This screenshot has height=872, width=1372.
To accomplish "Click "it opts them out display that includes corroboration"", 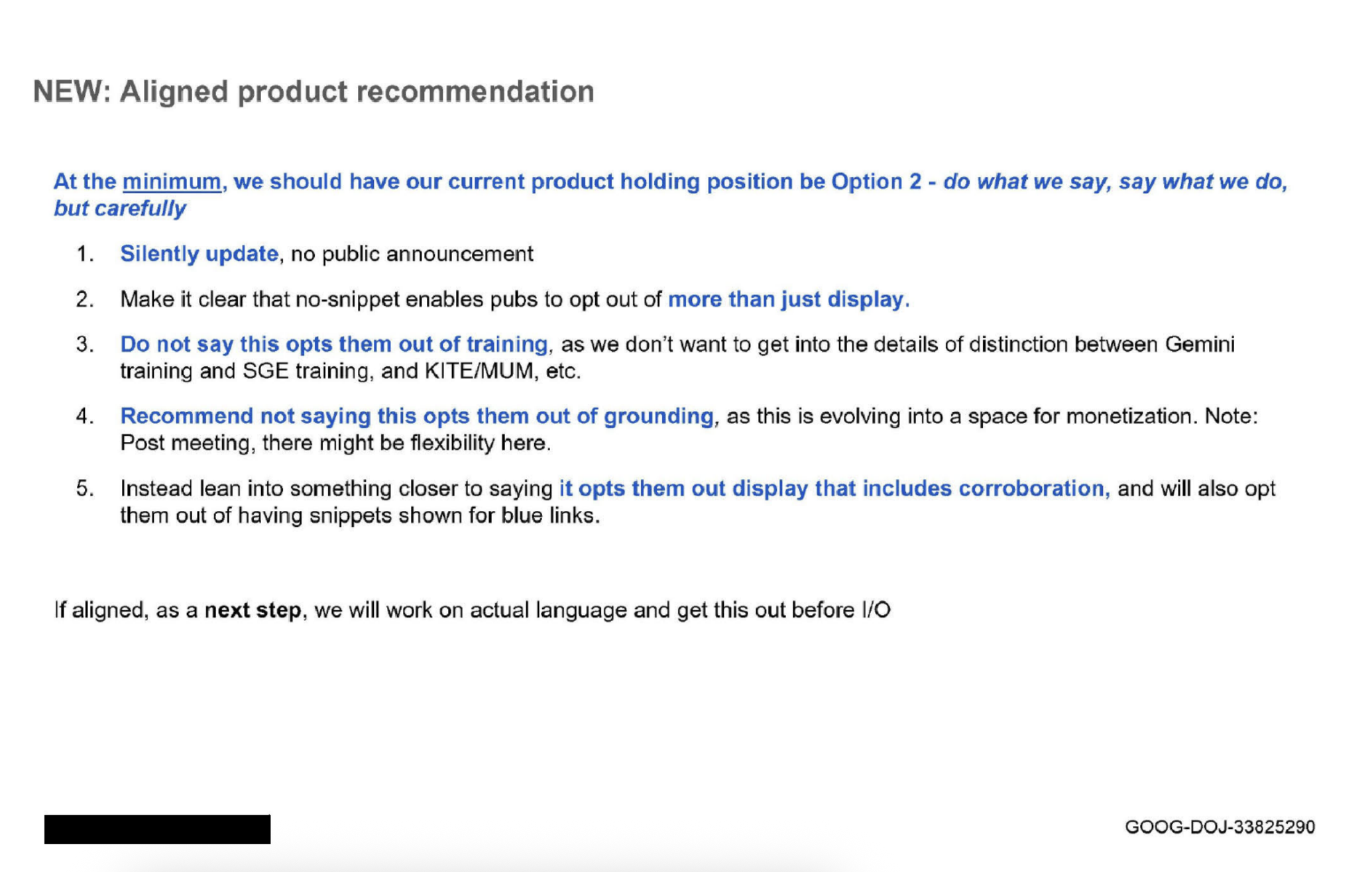I will tap(834, 488).
